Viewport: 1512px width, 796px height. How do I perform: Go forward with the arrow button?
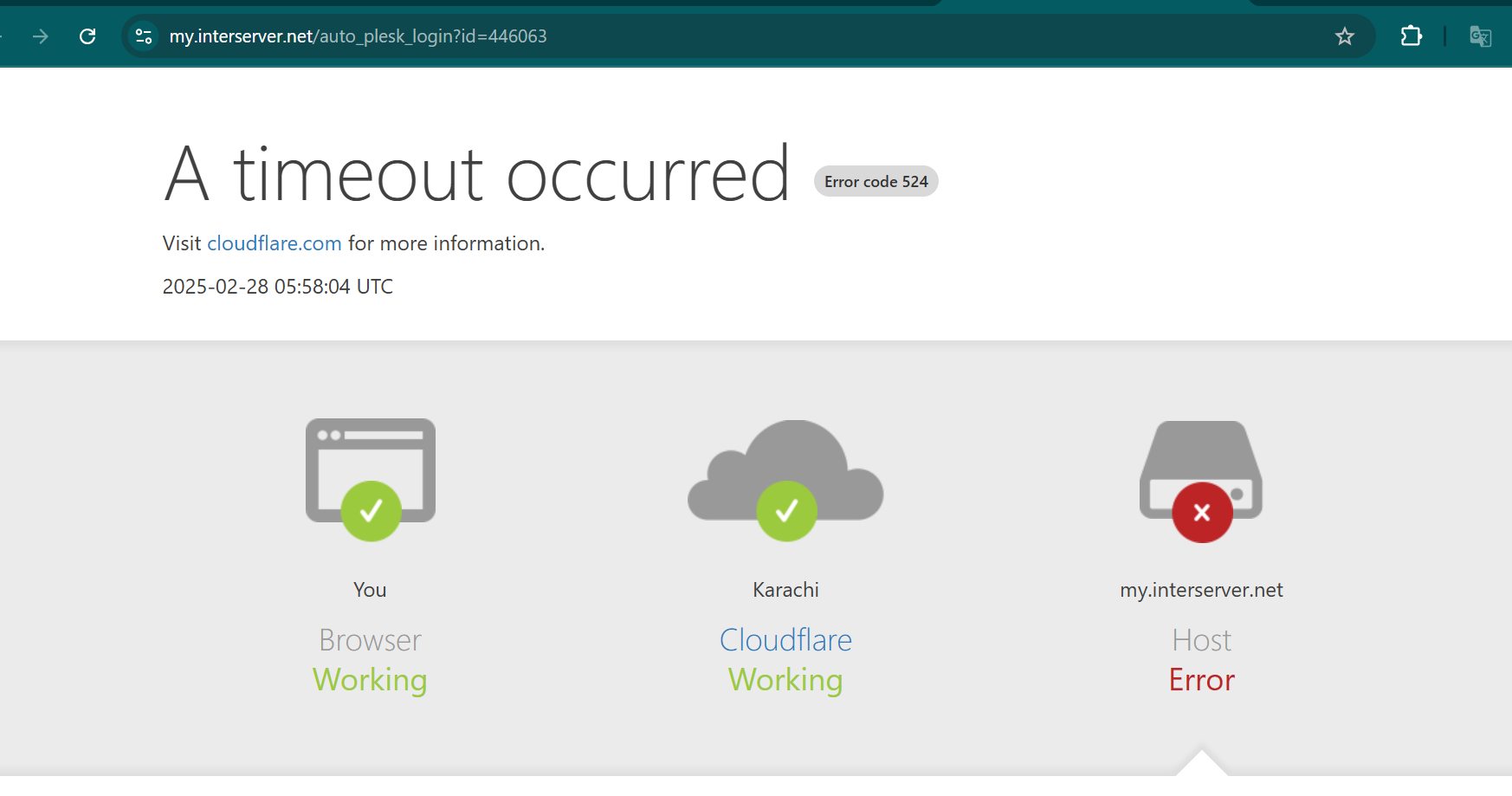click(41, 36)
